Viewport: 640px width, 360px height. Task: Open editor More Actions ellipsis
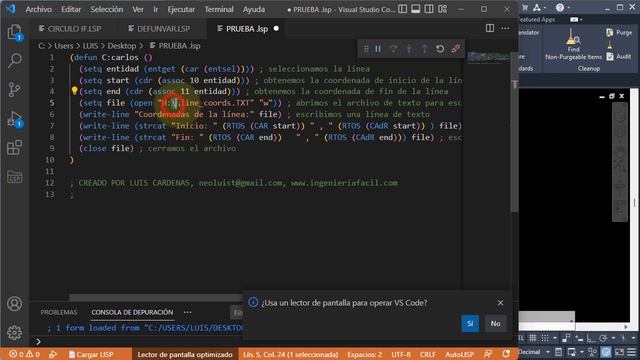505,28
